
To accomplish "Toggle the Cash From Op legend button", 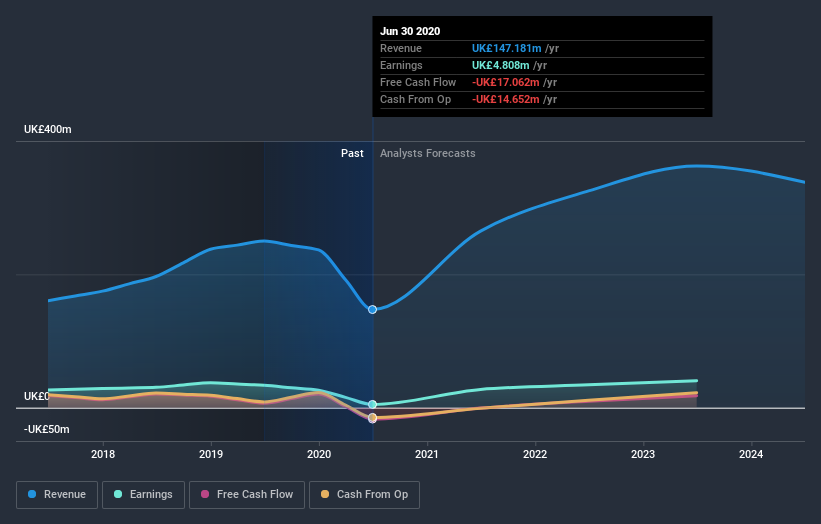I will 364,495.
